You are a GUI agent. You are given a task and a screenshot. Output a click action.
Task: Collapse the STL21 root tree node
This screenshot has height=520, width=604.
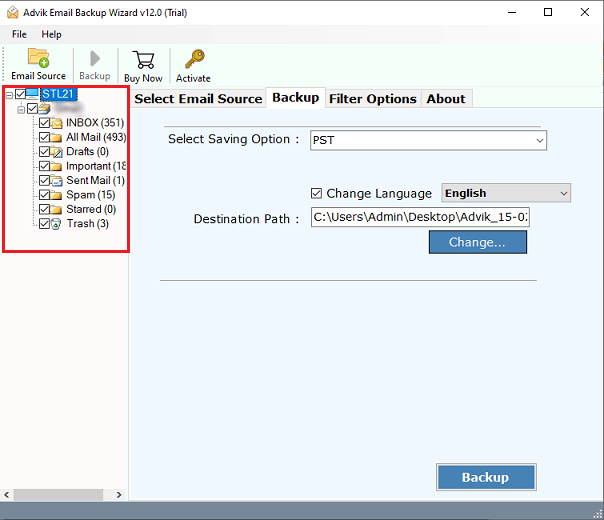[9, 95]
